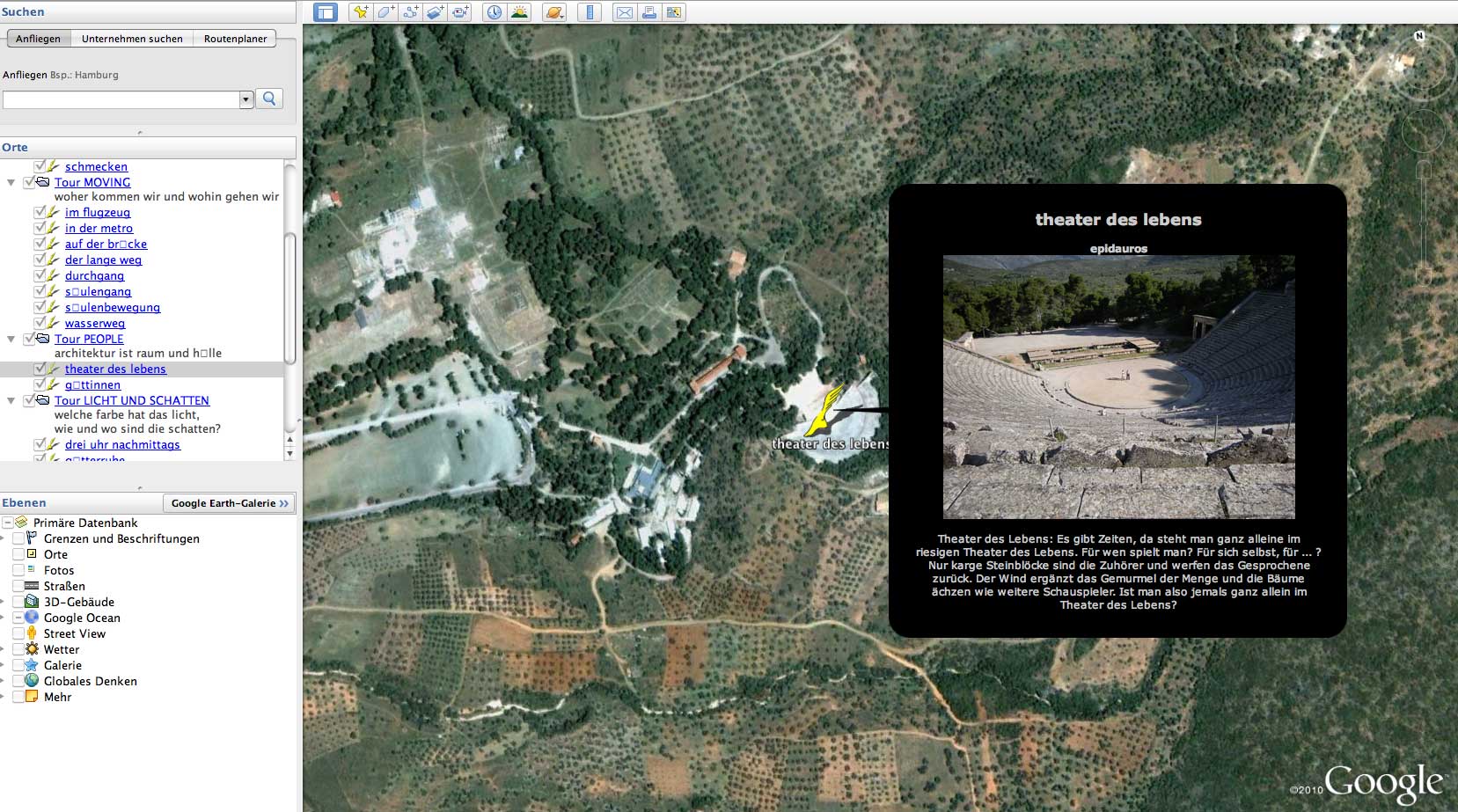
Task: Click the 3D-Gebäude building layer icon
Action: point(32,602)
